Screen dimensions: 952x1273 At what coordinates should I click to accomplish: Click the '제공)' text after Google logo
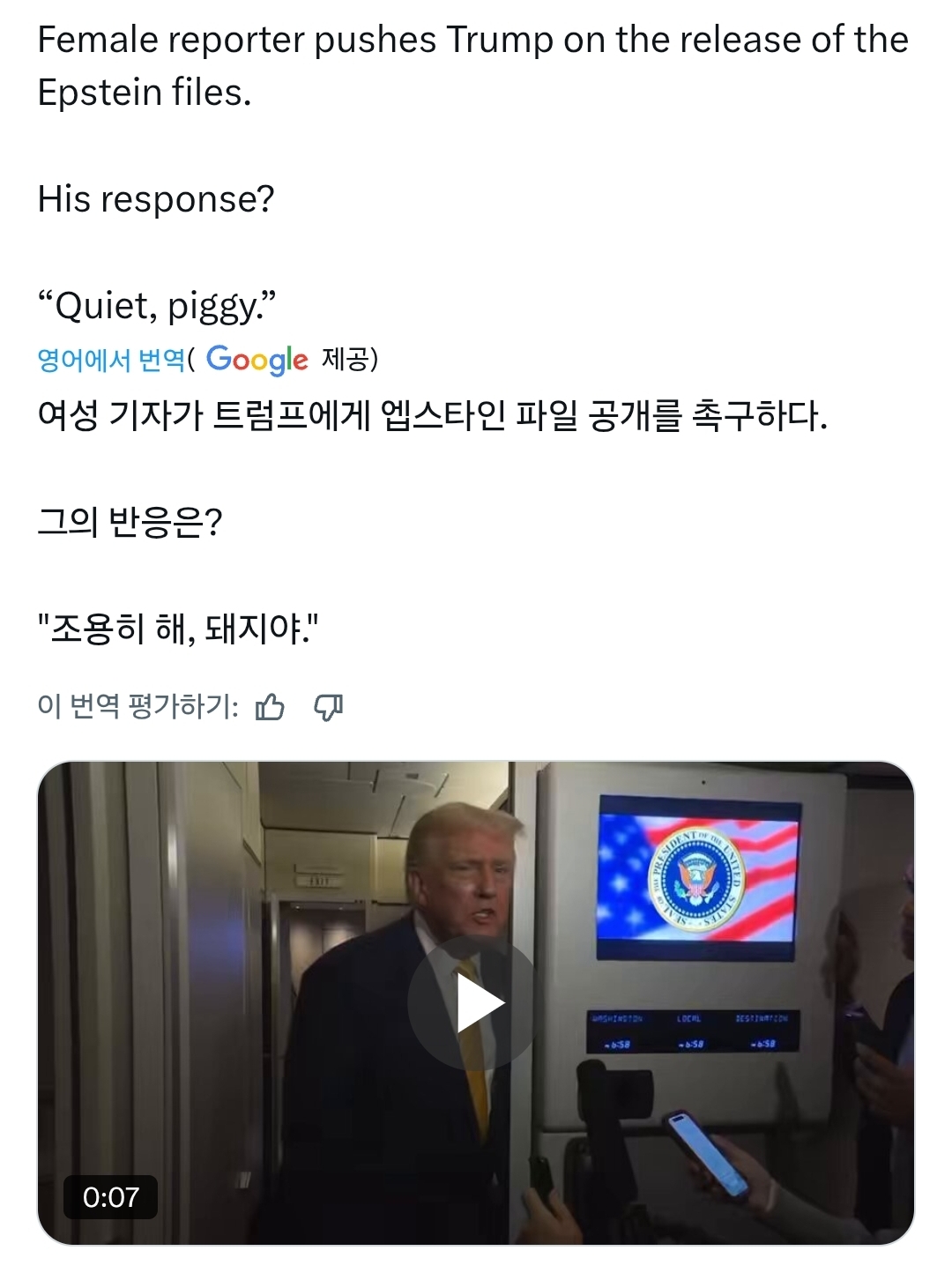(x=350, y=359)
